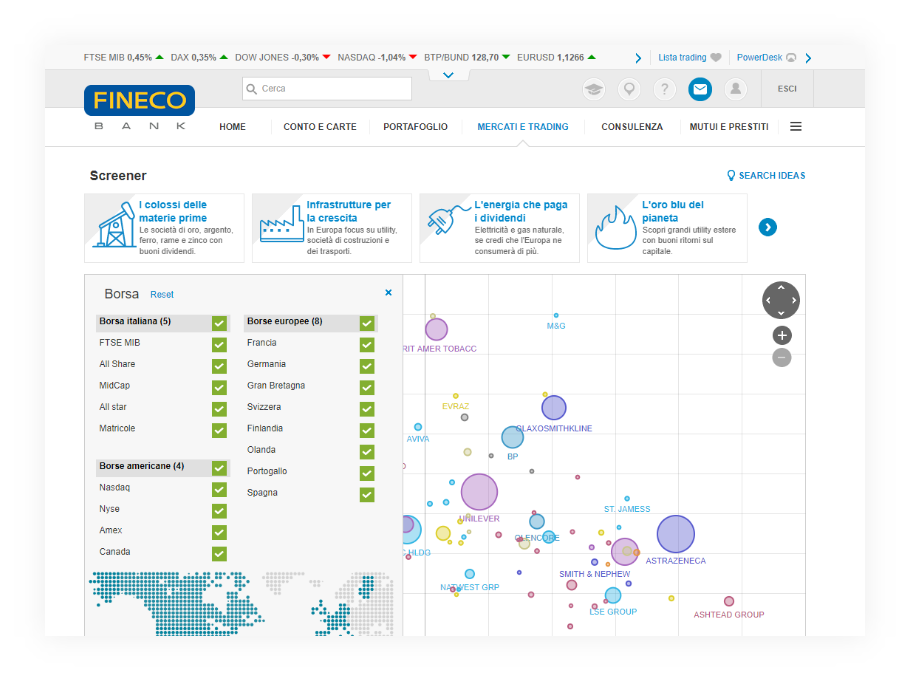Open the graduation cap education icon

pos(593,89)
